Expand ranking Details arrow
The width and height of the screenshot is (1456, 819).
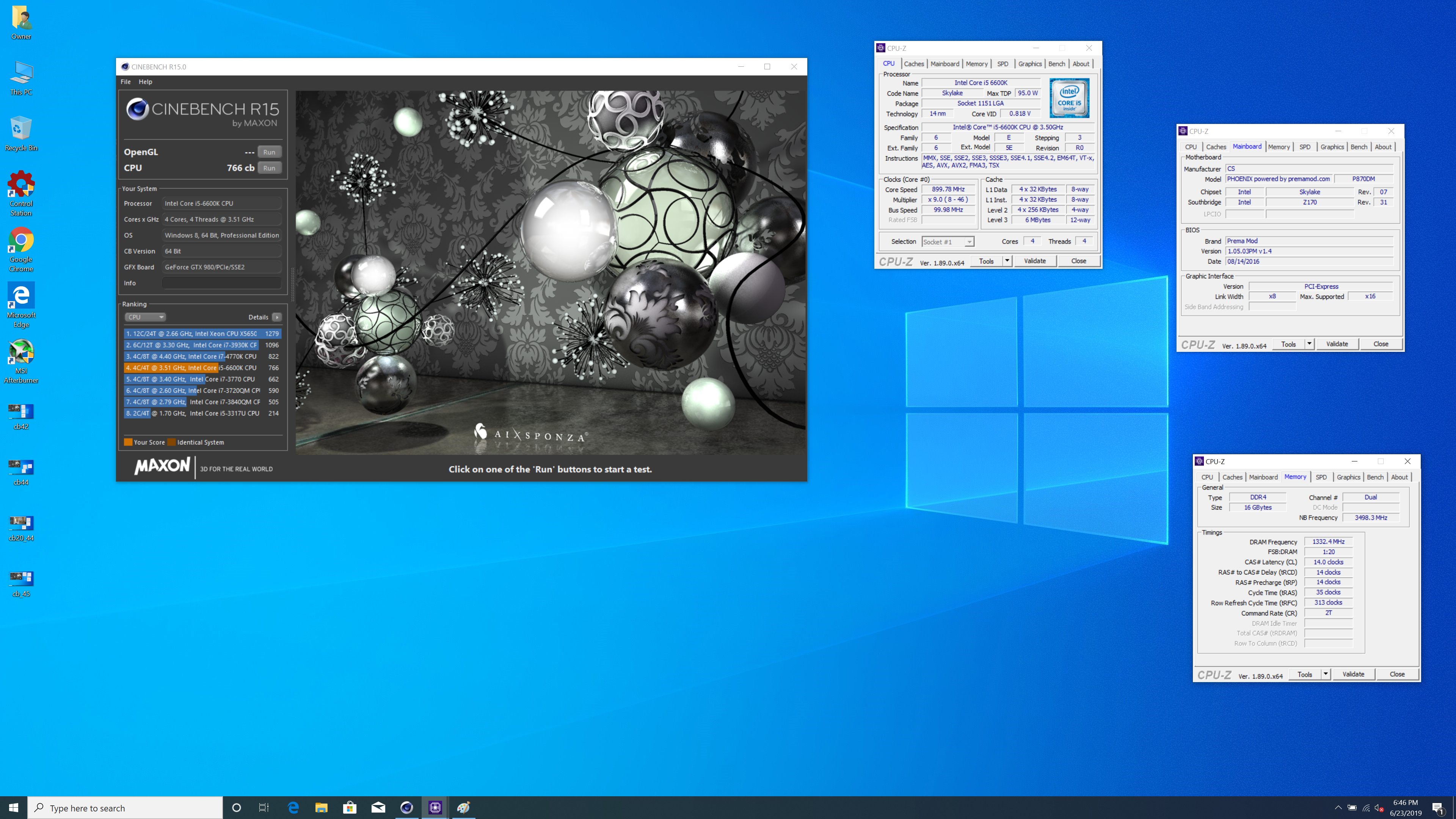277,317
